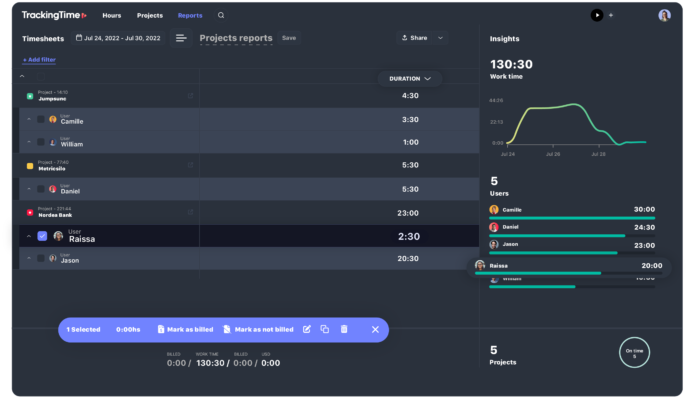This screenshot has width=686, height=400.
Task: Close the selection action bar
Action: click(375, 330)
